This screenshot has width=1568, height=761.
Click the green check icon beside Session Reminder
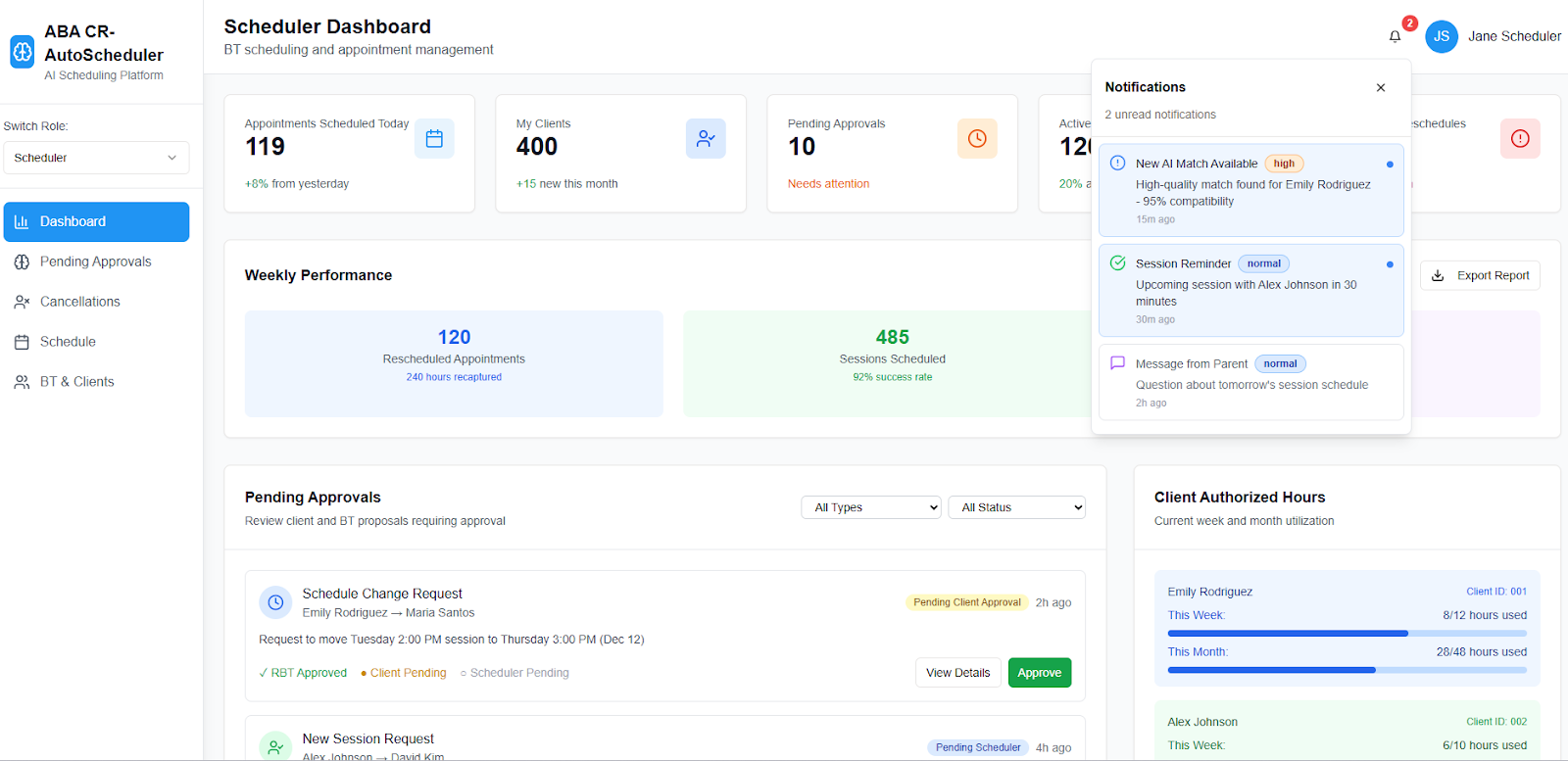[1117, 262]
